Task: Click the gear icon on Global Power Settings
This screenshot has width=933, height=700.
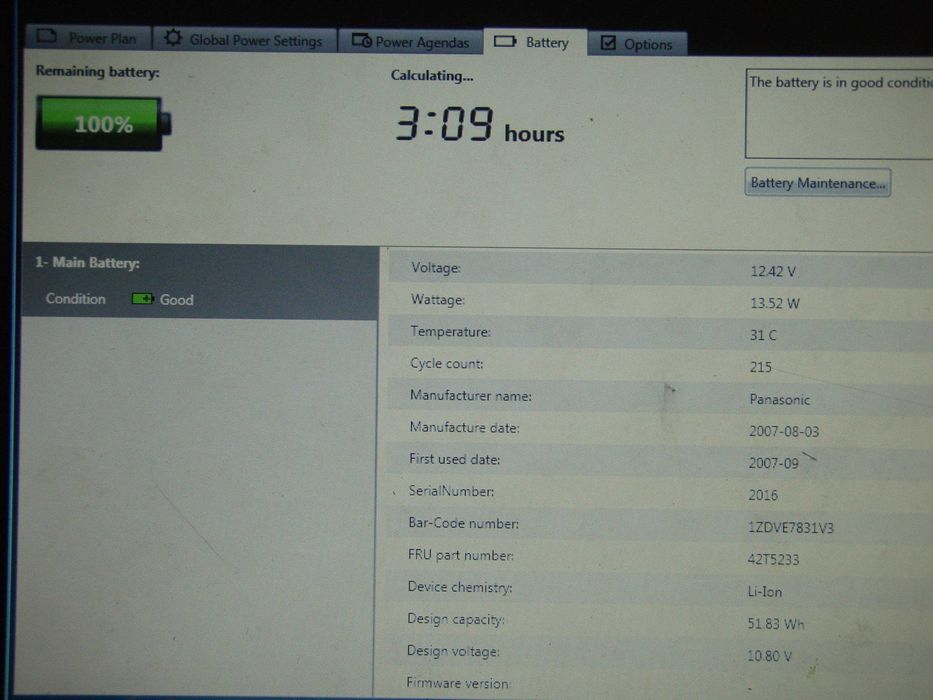Action: coord(173,38)
